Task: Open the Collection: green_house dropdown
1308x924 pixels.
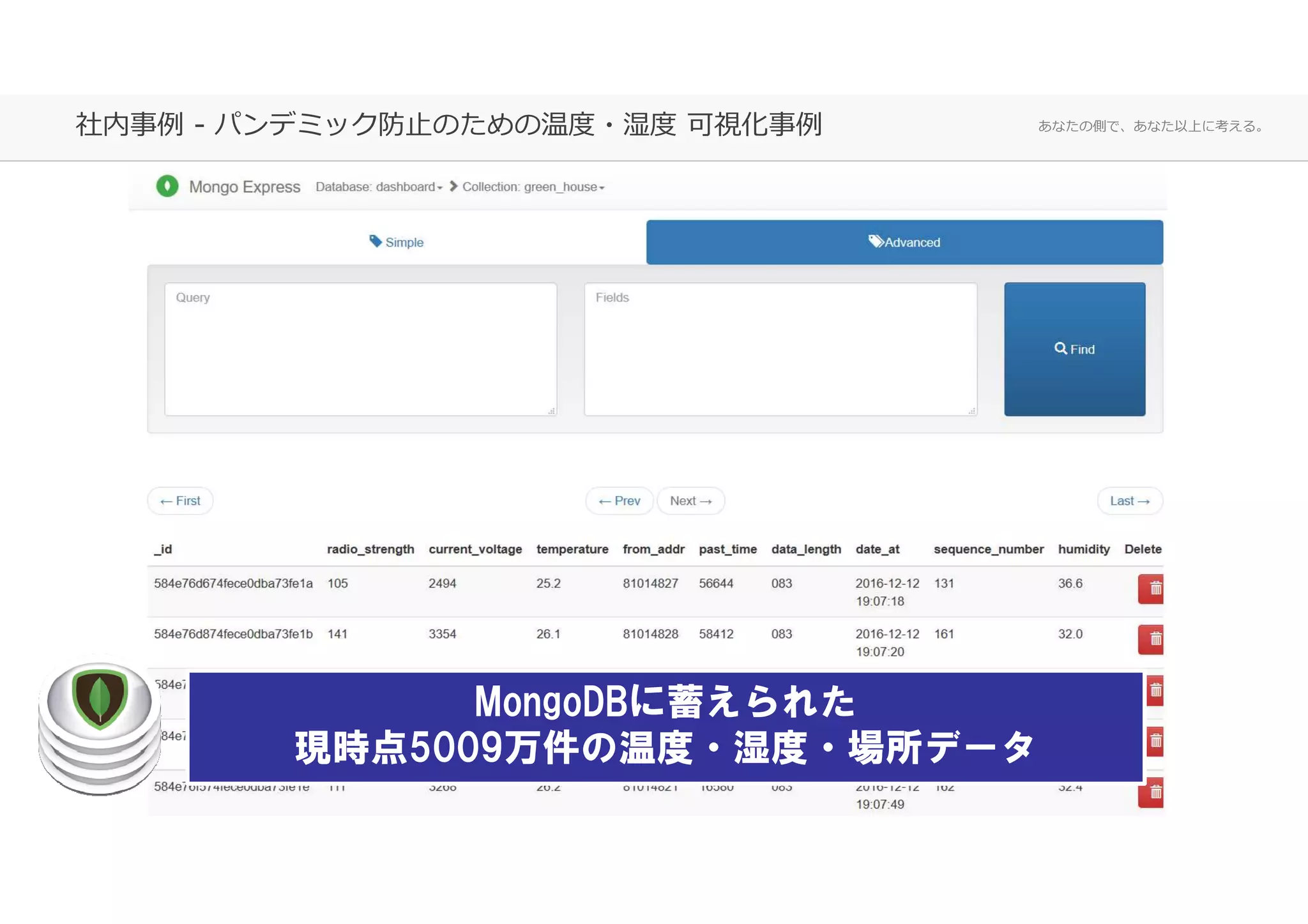Action: click(533, 187)
